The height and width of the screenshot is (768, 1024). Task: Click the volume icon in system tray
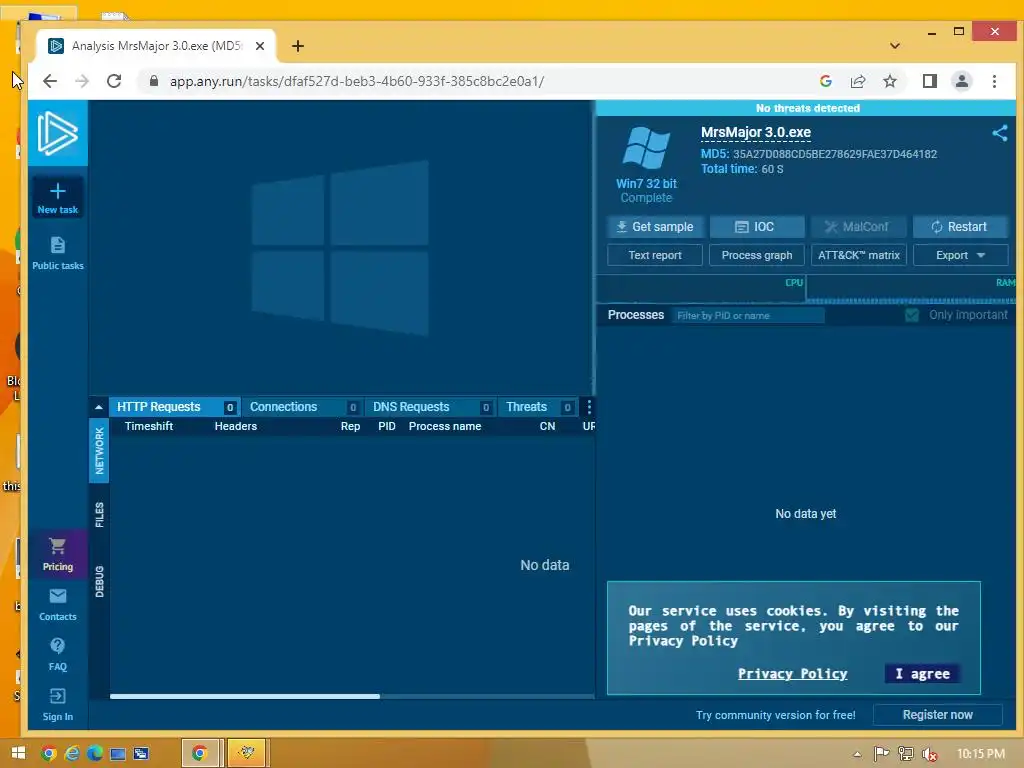tap(929, 754)
